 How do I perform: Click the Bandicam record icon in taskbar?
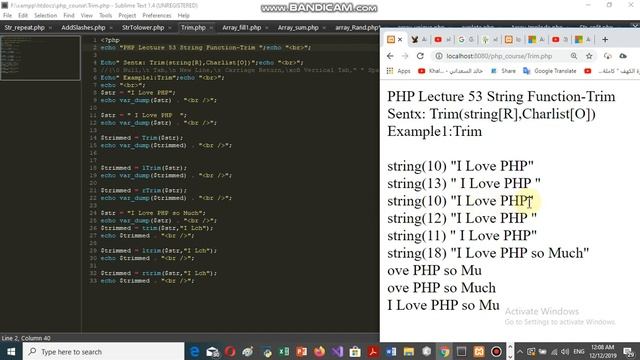(x=496, y=351)
